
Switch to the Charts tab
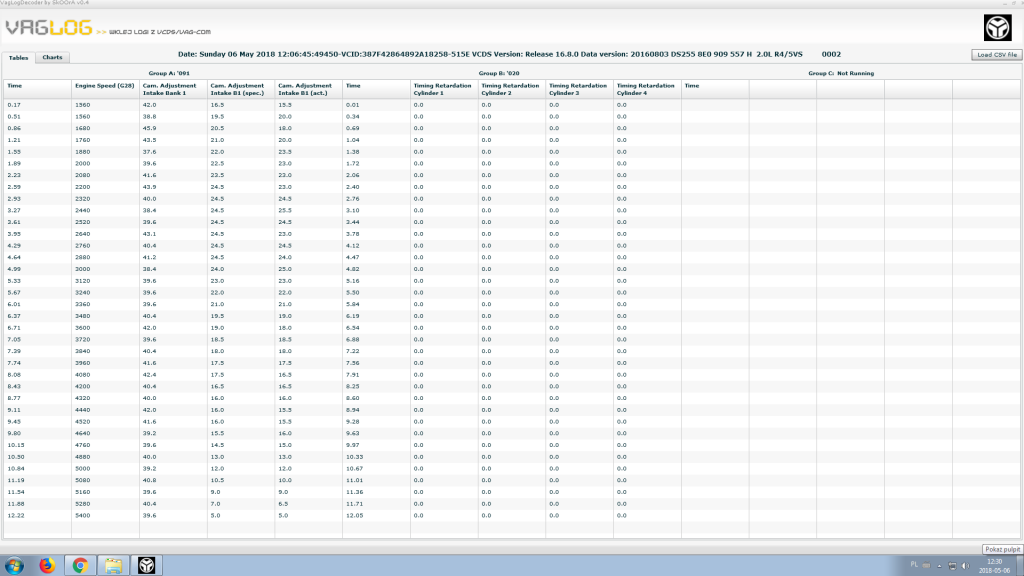52,57
